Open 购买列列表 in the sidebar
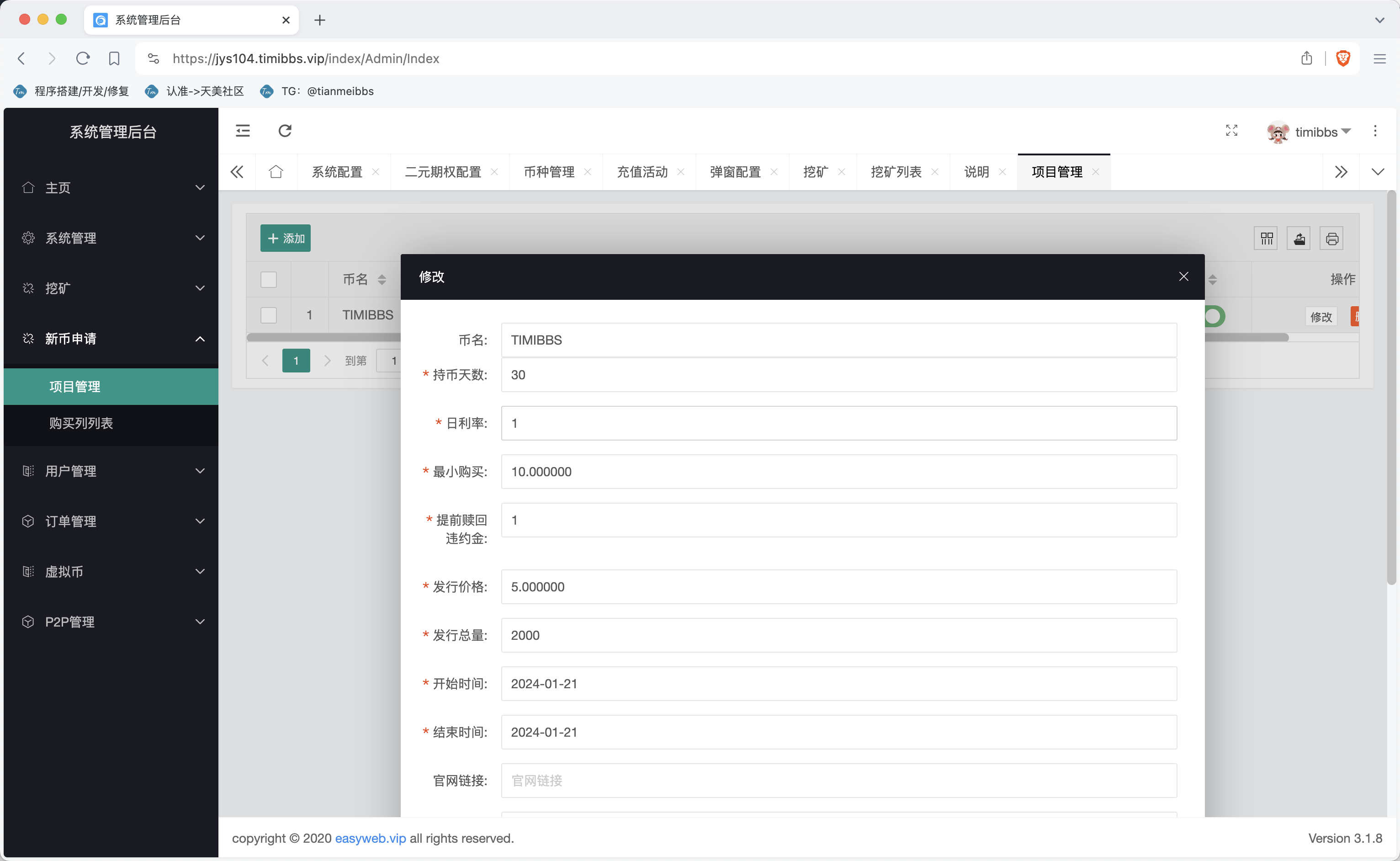Viewport: 1400px width, 861px height. 111,423
